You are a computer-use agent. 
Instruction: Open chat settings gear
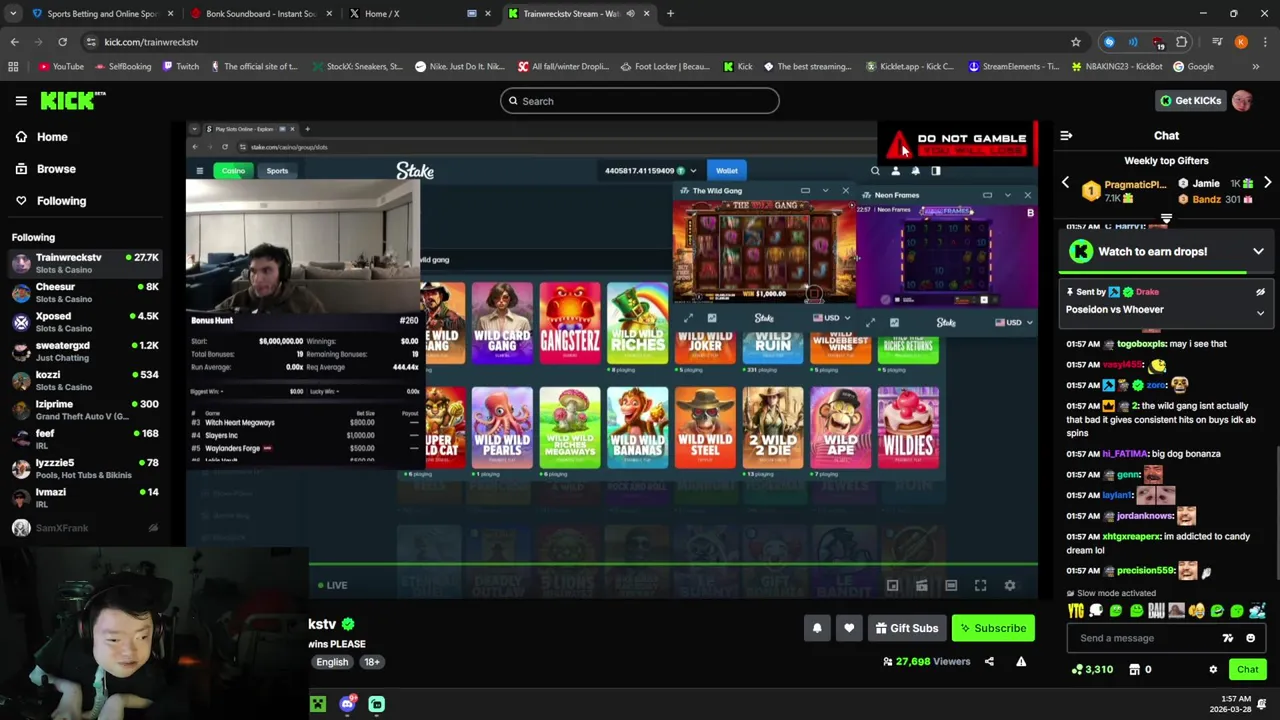(1213, 669)
